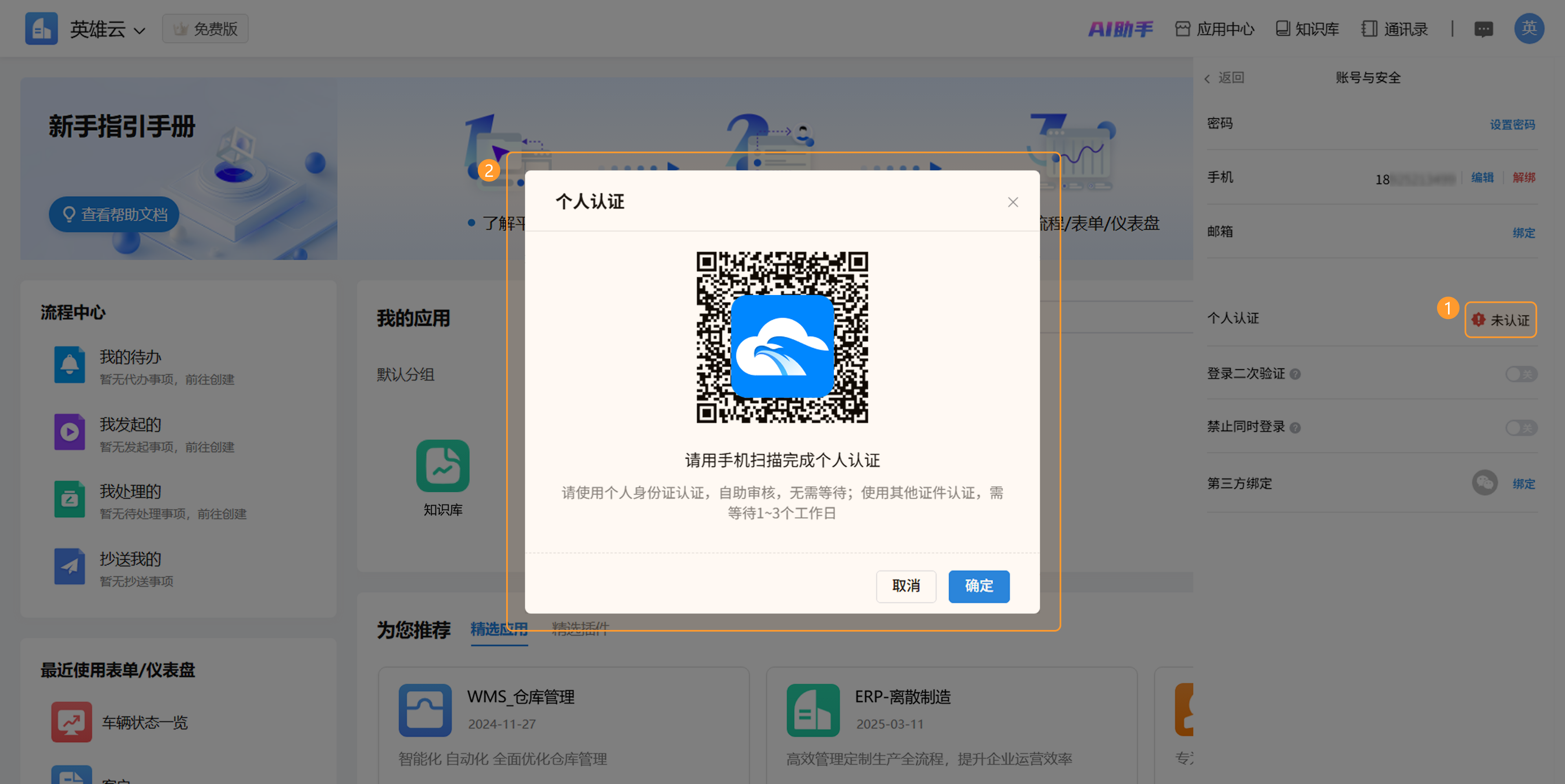Click 绑定 in the 邮箱 row
The height and width of the screenshot is (784, 1565).
1524,233
